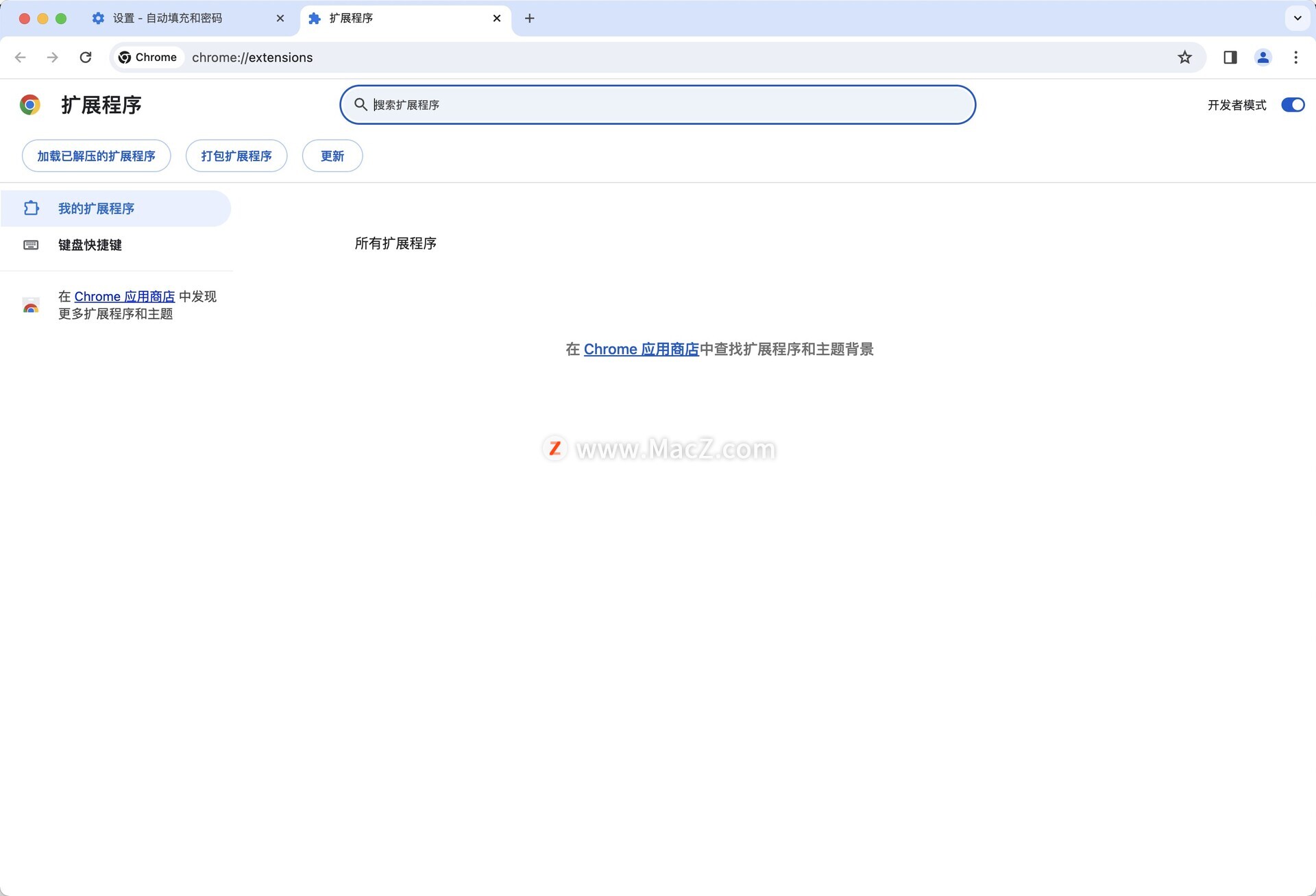1316x896 pixels.
Task: Click the macOS green fullscreen button
Action: pyautogui.click(x=61, y=19)
